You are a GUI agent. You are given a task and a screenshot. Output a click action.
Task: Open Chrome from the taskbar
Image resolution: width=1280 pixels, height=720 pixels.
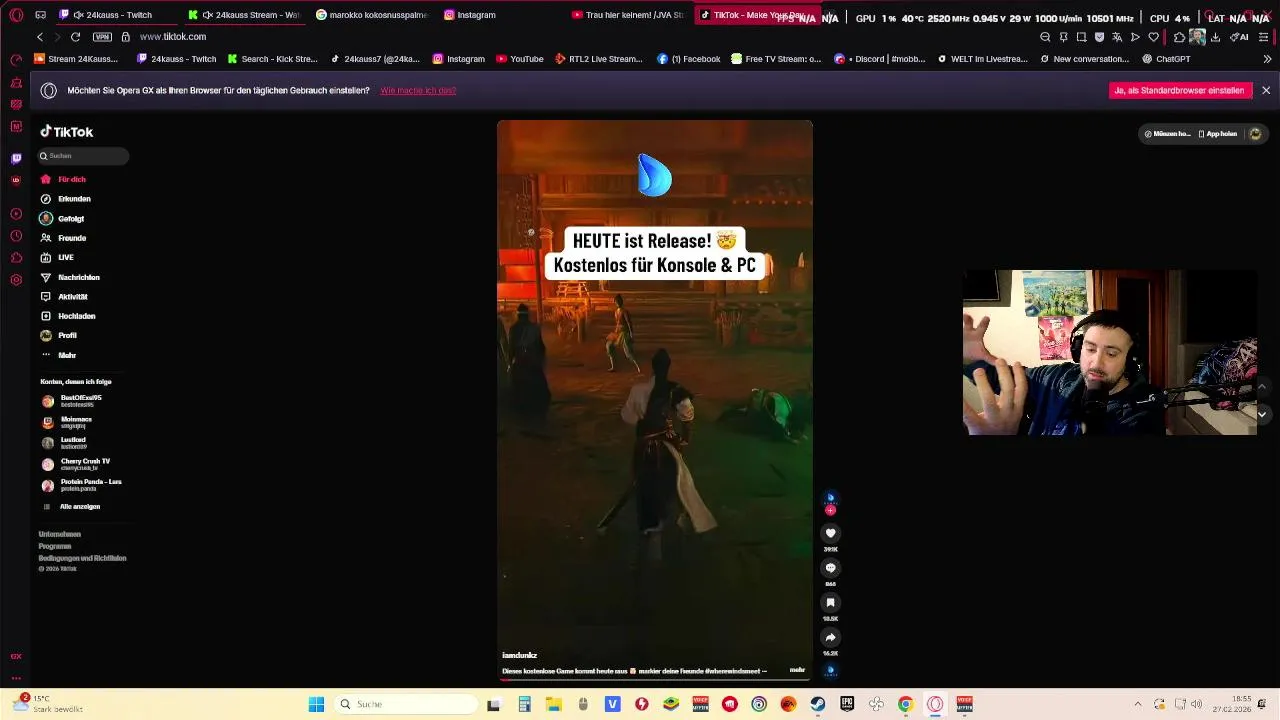click(x=905, y=704)
